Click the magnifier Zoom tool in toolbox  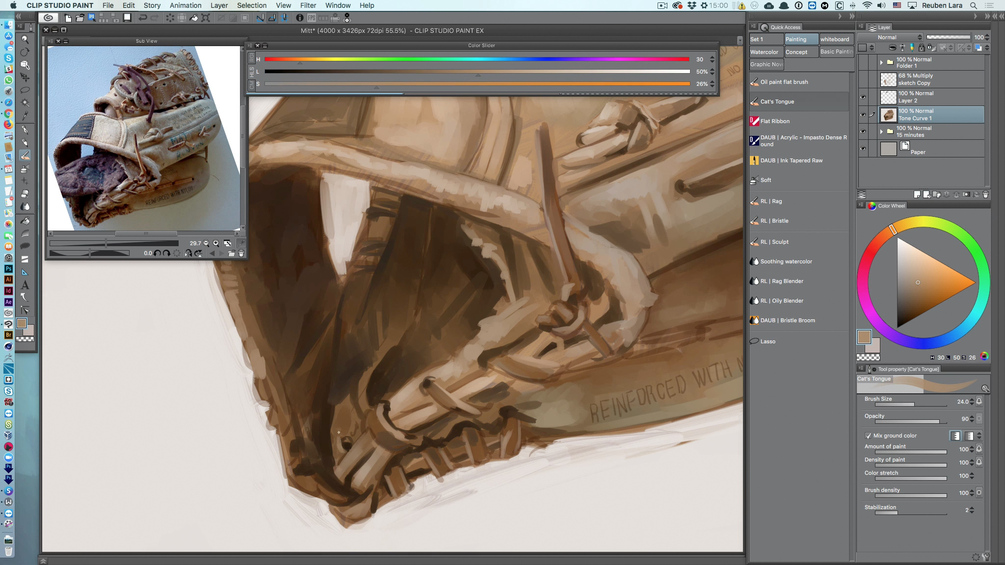click(x=25, y=40)
